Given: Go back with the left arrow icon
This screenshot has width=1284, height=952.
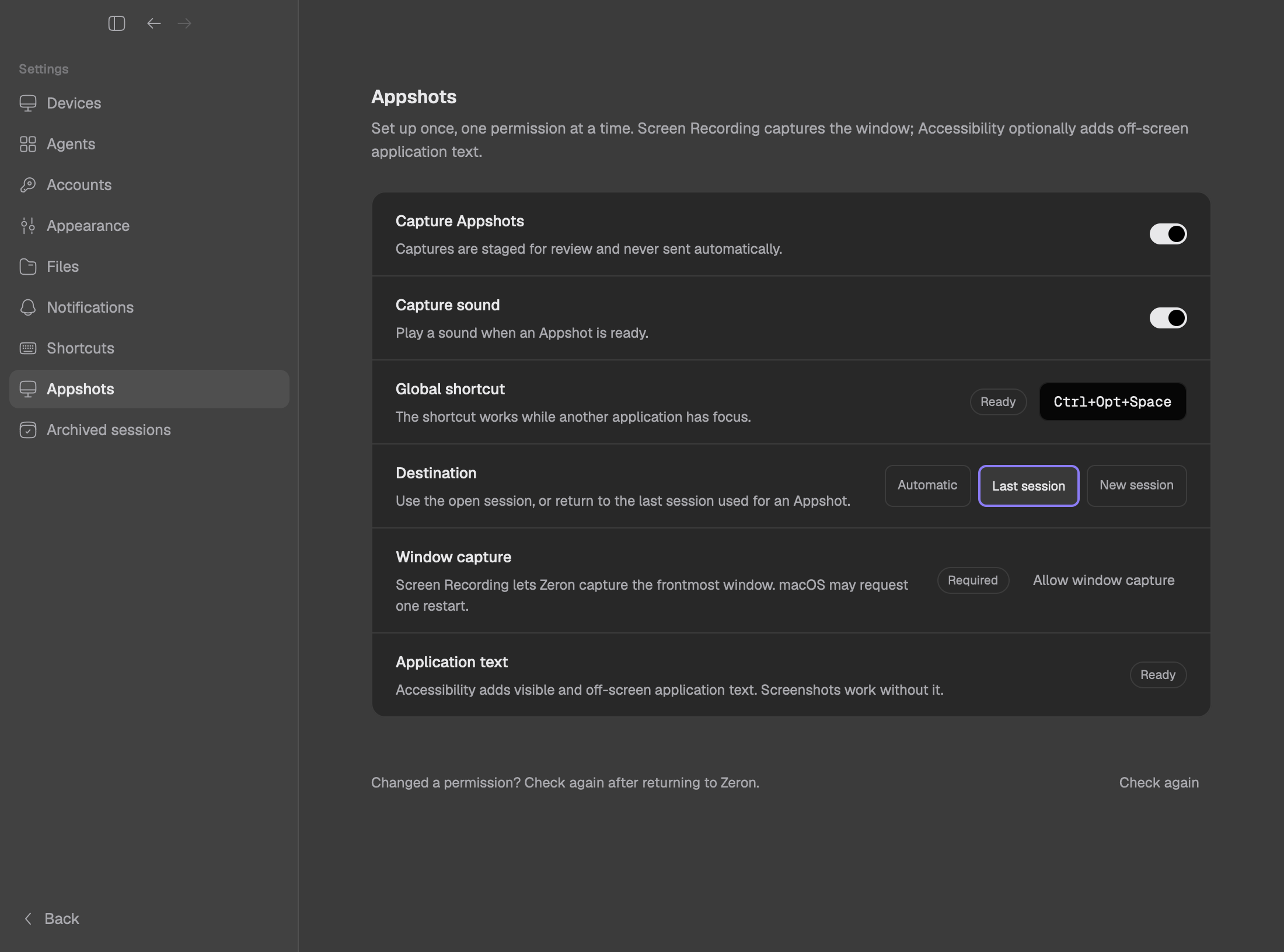Looking at the screenshot, I should point(154,23).
